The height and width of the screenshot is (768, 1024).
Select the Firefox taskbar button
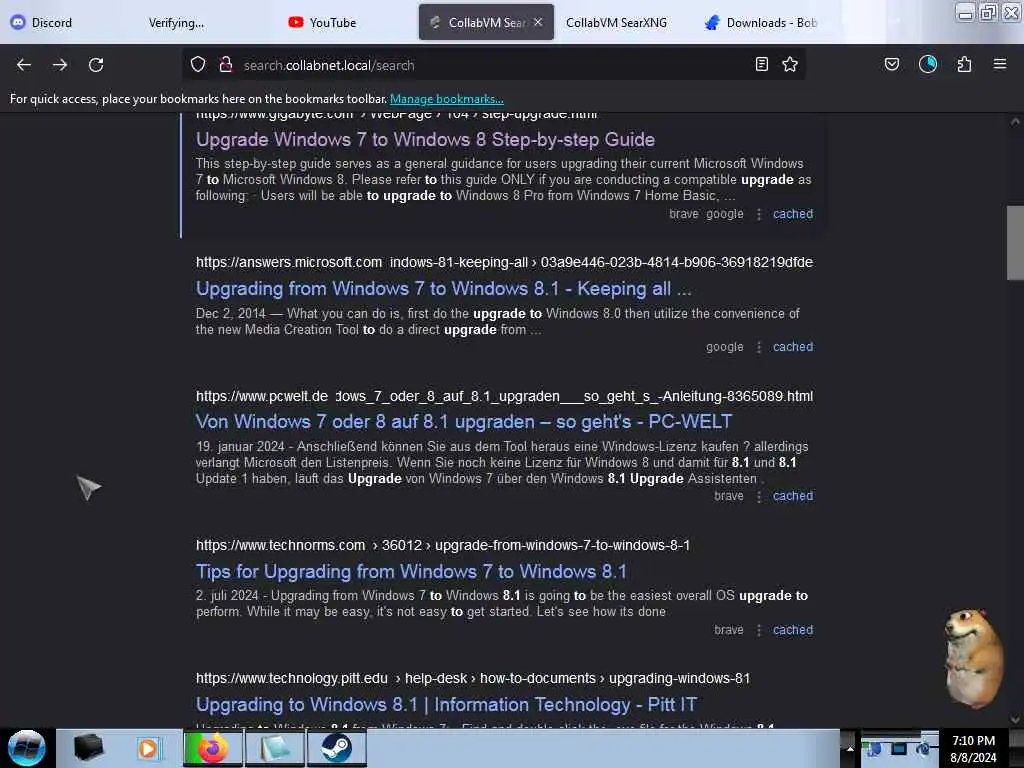point(212,748)
